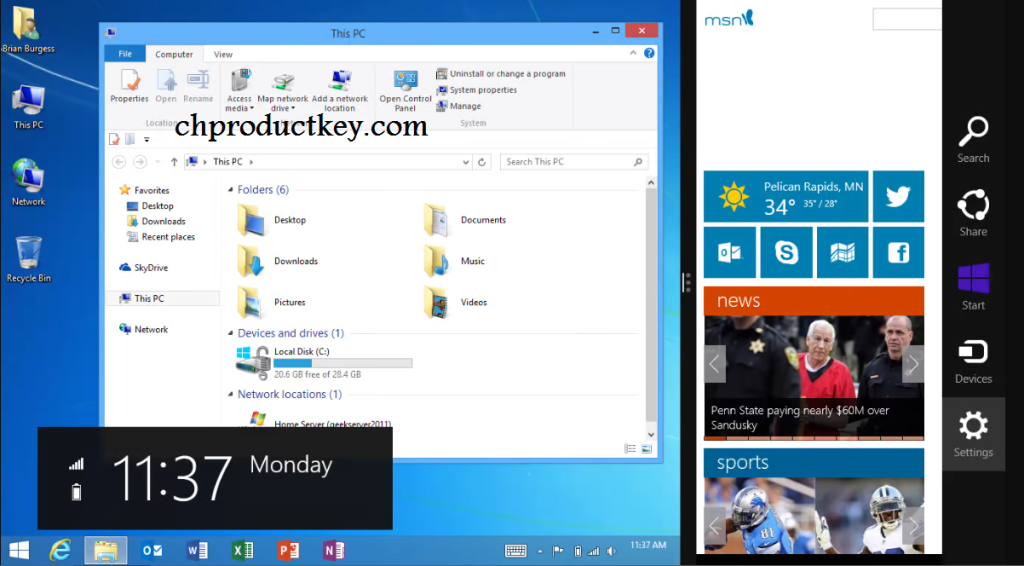
Task: Open the Pelican Rapids weather tile
Action: click(x=786, y=197)
